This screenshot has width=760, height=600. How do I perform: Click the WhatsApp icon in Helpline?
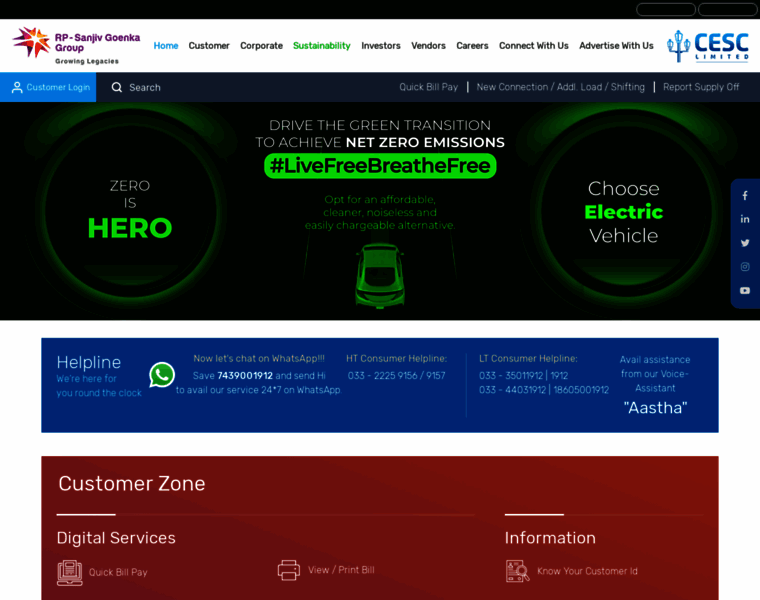click(162, 375)
